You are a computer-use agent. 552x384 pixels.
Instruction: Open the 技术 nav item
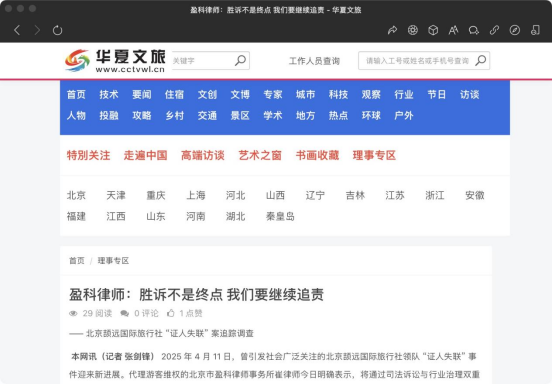109,94
